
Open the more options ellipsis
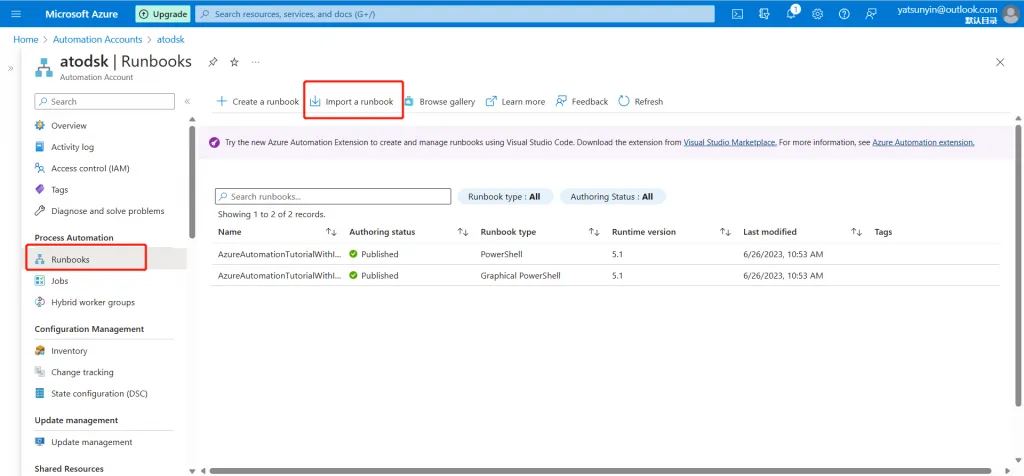[255, 62]
